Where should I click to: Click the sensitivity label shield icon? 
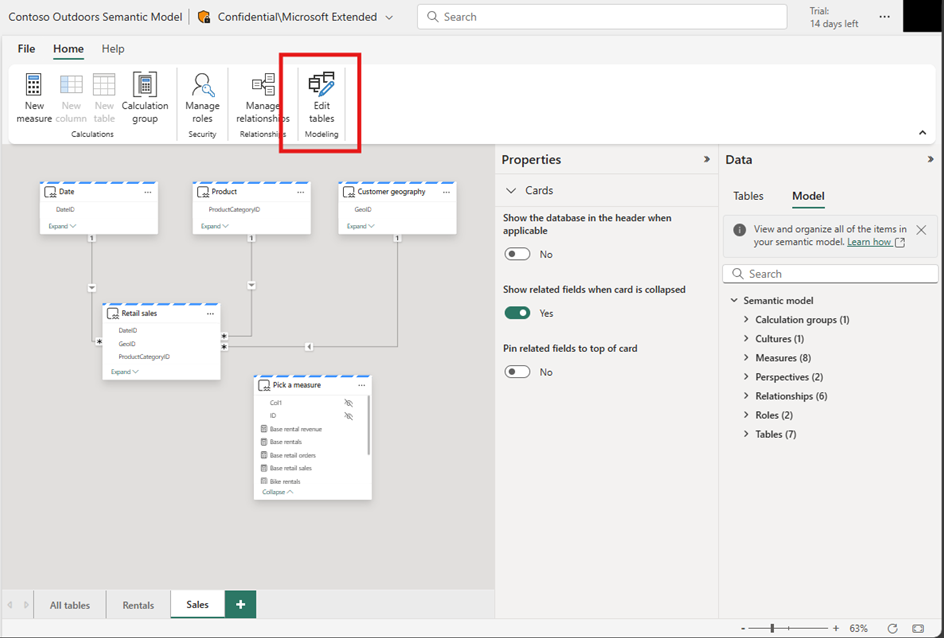[204, 17]
